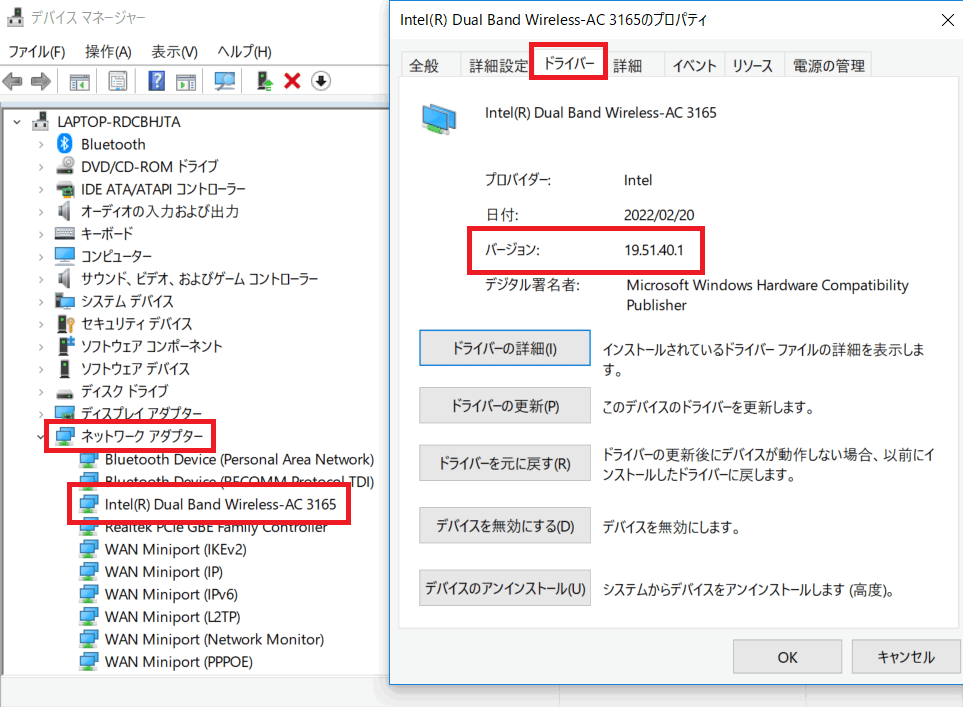This screenshot has width=963, height=707.
Task: Click the ドライバーの詳細(I) button
Action: [505, 348]
